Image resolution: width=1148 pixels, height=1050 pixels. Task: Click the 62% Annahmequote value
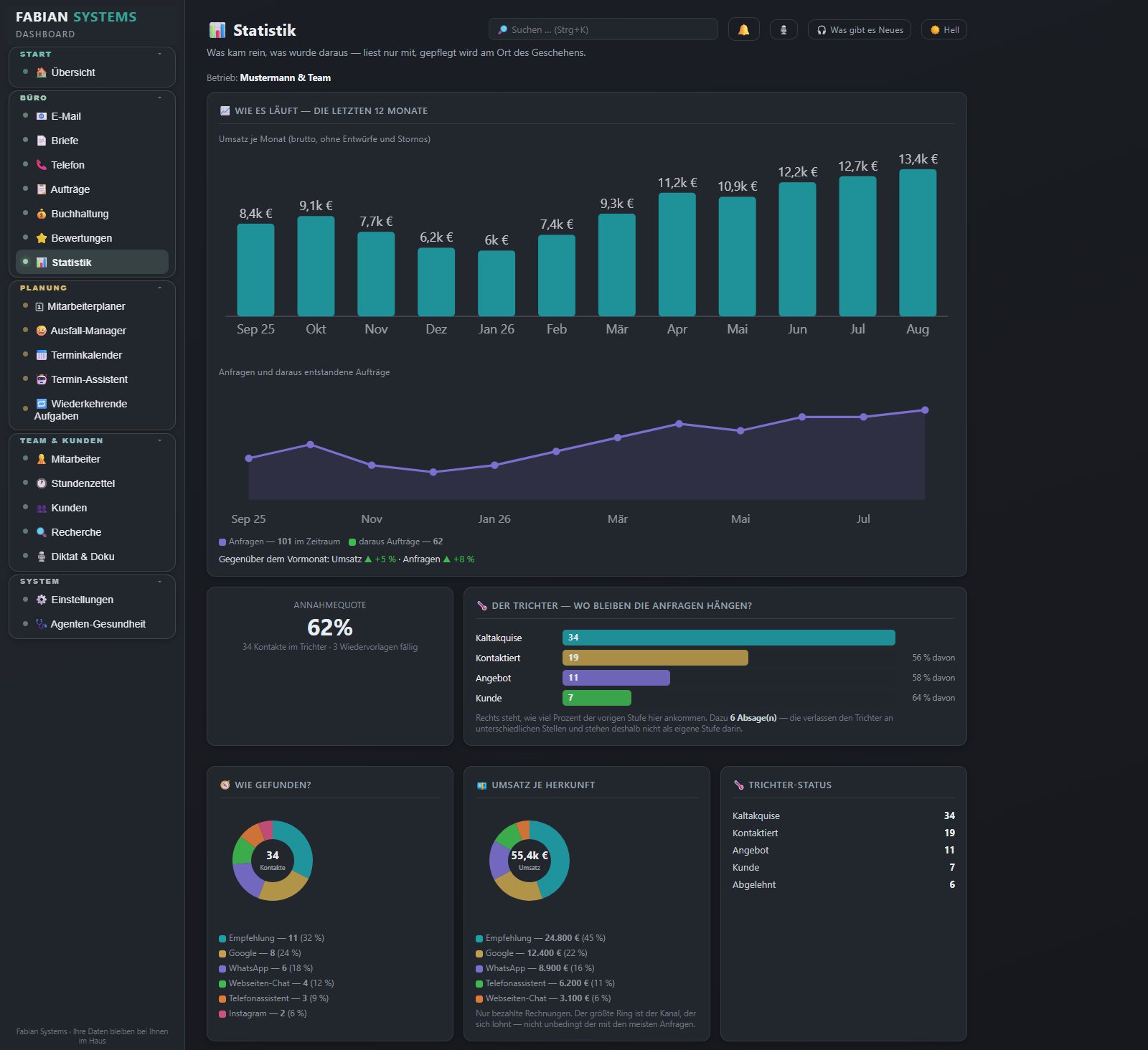pos(330,628)
